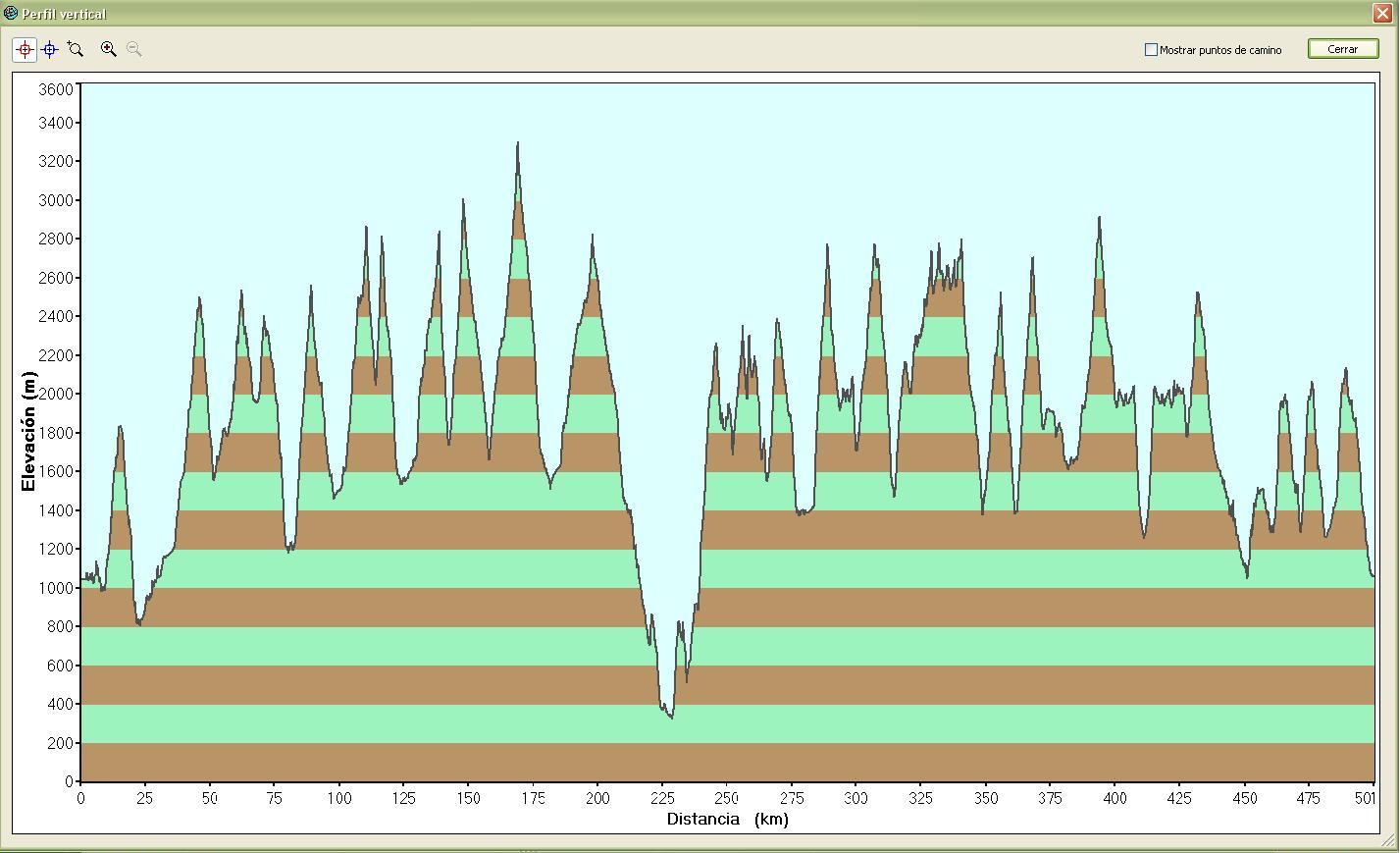The height and width of the screenshot is (853, 1400).
Task: Click the zoom in magnifier icon
Action: 109,49
